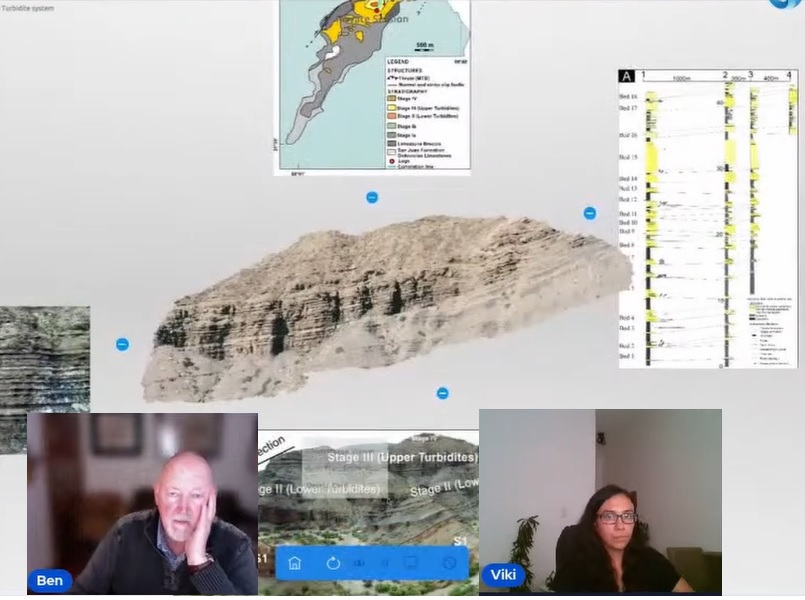Click 'Stage III (Upper Turbidites)' label in the panorama
This screenshot has height=600, width=805.
(x=402, y=457)
